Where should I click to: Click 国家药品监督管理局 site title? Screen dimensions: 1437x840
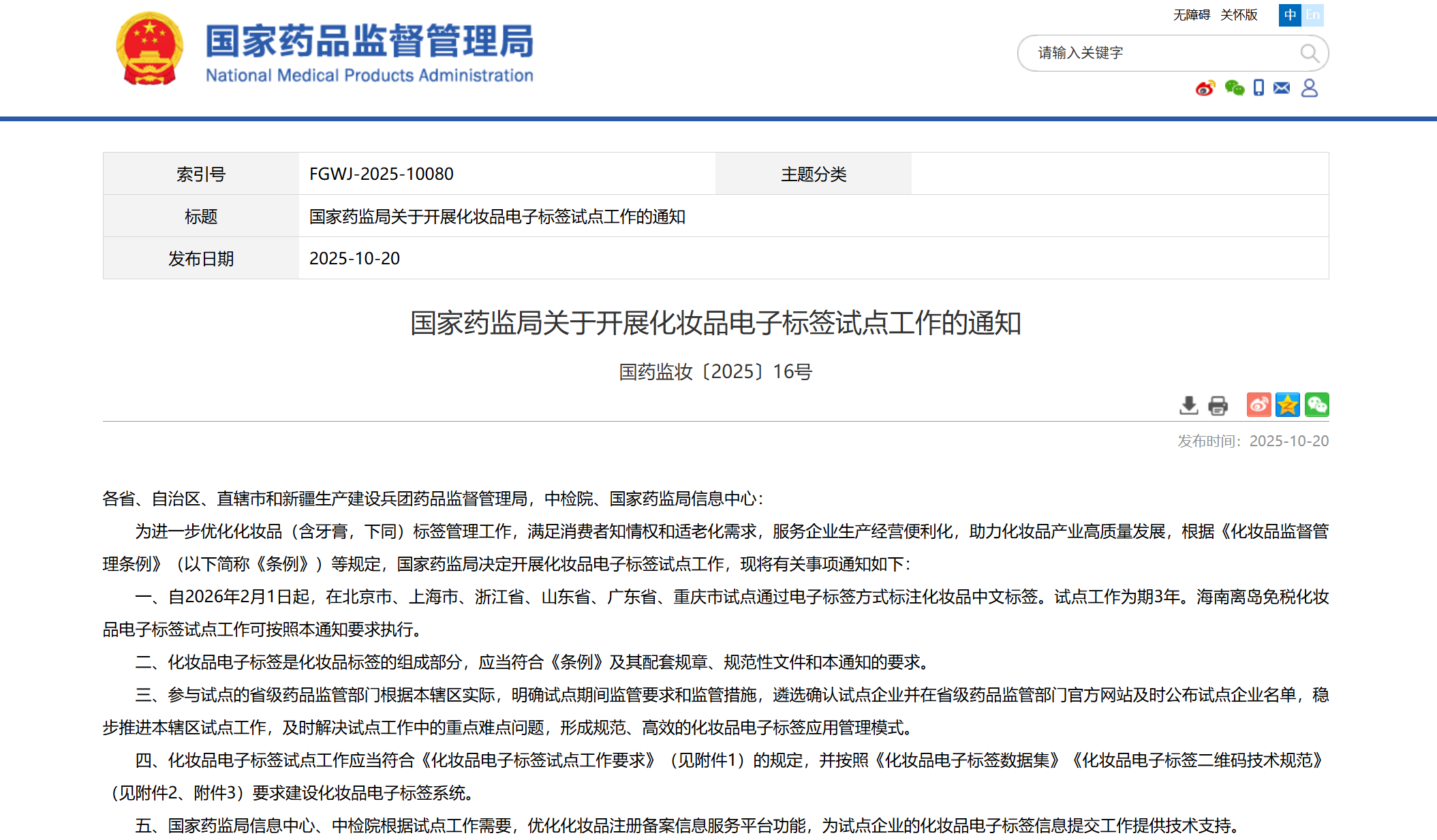point(370,41)
